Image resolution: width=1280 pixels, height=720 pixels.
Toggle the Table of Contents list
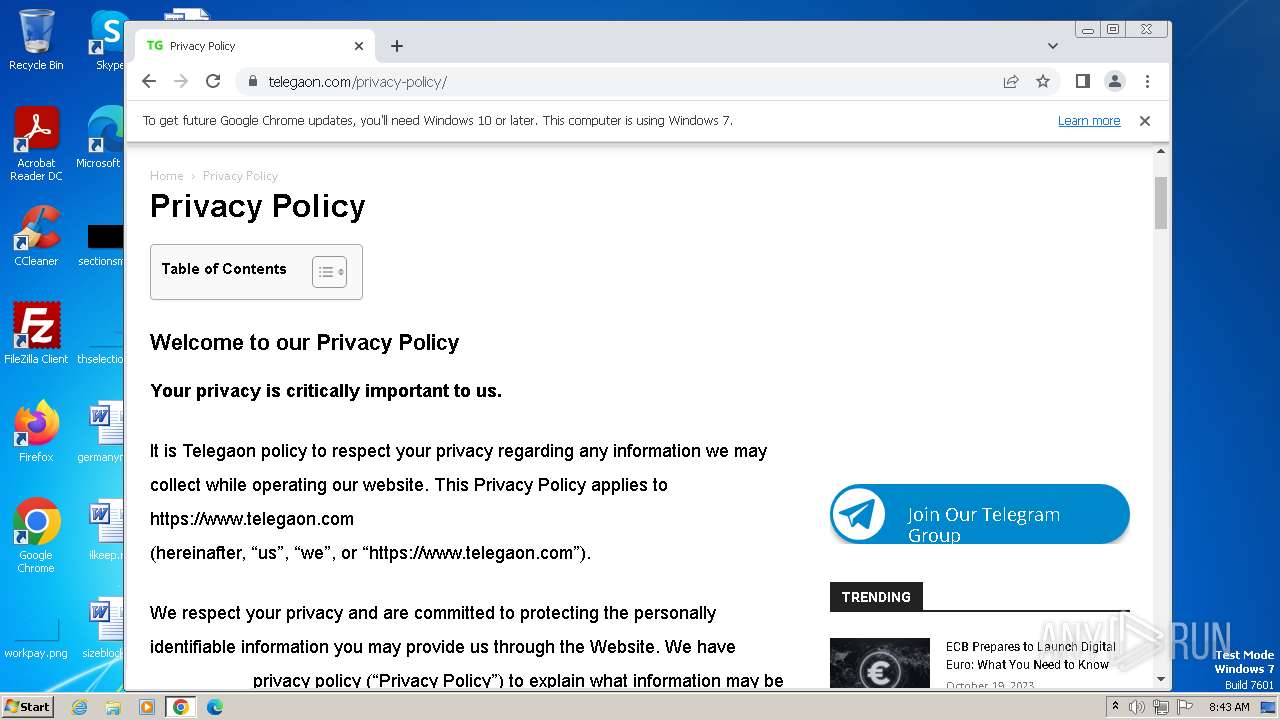(x=329, y=272)
